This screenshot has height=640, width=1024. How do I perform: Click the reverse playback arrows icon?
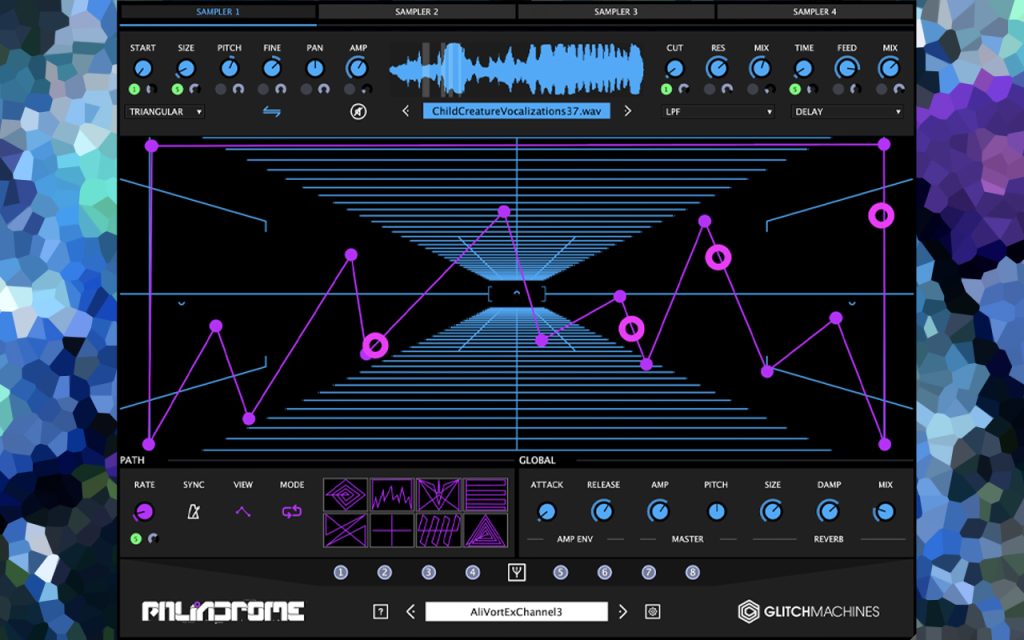(272, 112)
